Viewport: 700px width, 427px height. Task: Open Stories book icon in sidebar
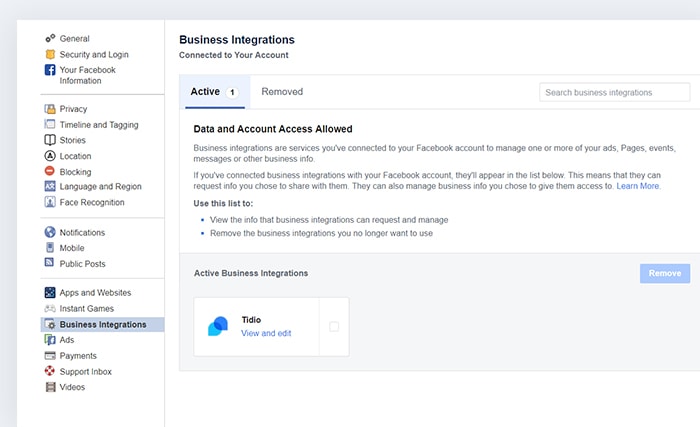pyautogui.click(x=50, y=140)
